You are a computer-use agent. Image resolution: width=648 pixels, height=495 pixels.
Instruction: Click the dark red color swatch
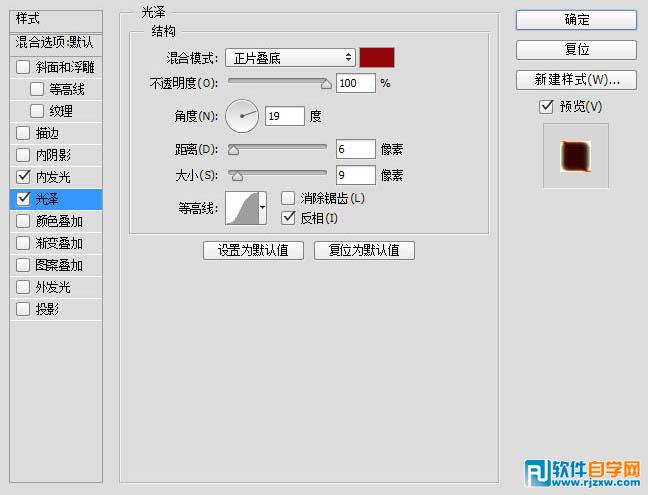click(377, 58)
